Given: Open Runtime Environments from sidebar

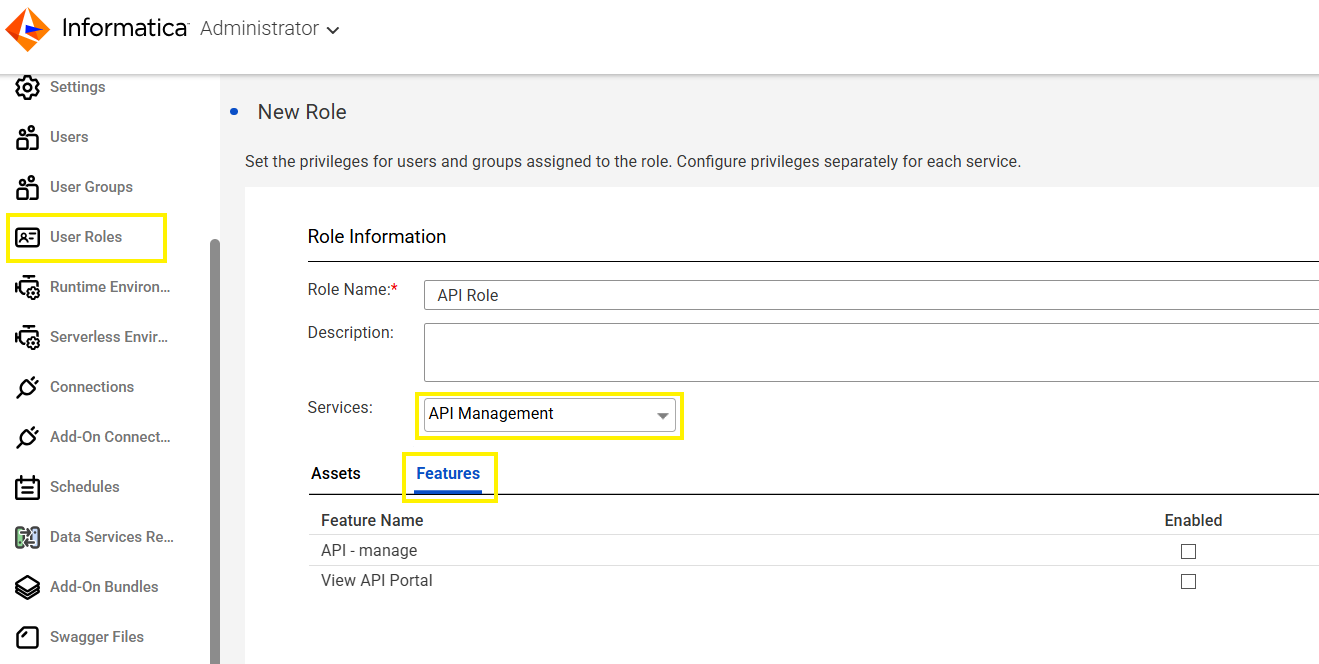Looking at the screenshot, I should (110, 287).
